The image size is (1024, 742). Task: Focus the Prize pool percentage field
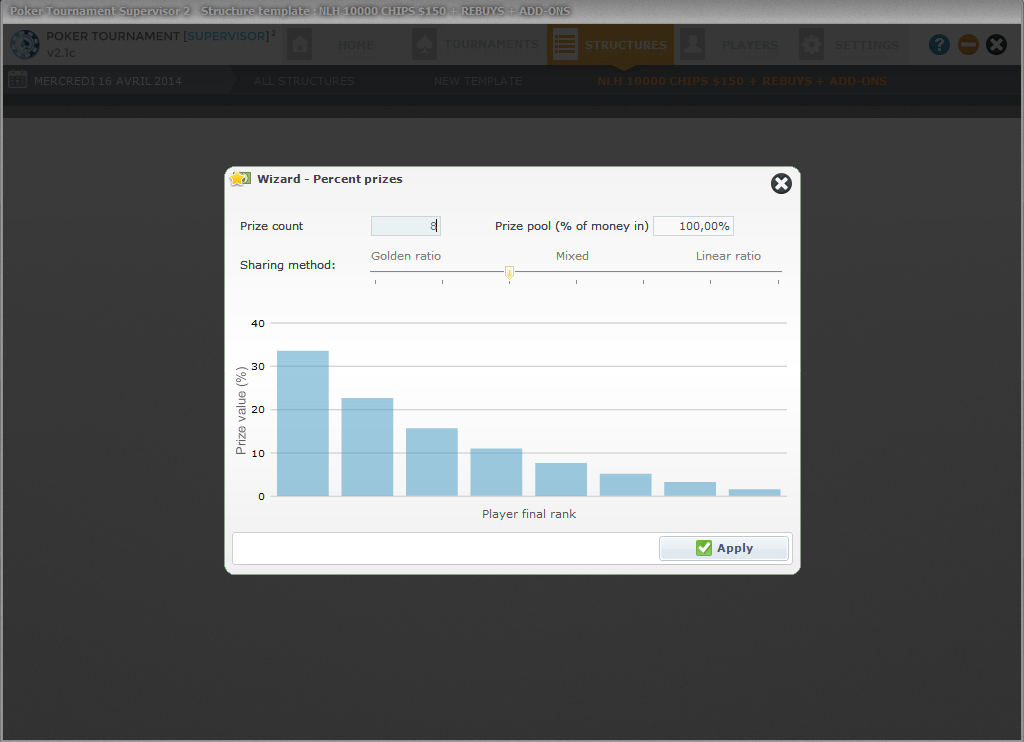(693, 226)
